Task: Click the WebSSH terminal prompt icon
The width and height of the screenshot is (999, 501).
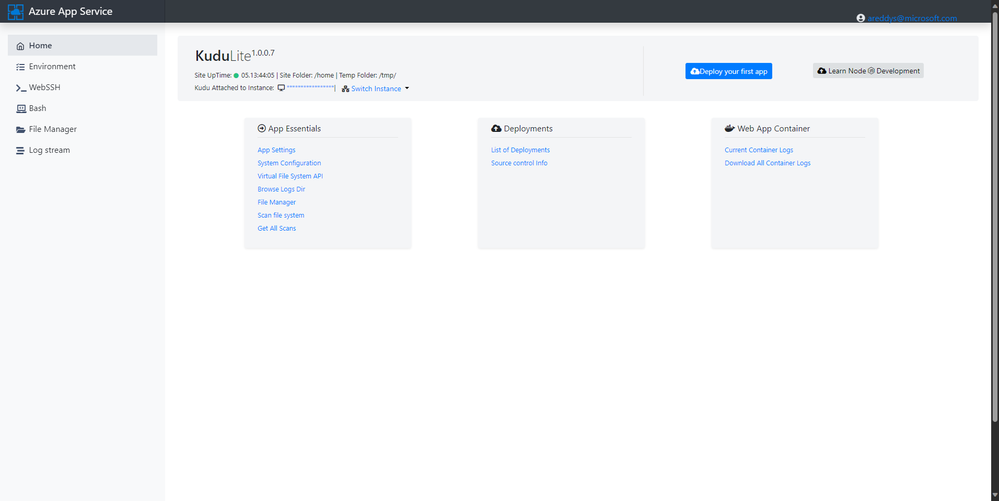Action: (x=20, y=88)
